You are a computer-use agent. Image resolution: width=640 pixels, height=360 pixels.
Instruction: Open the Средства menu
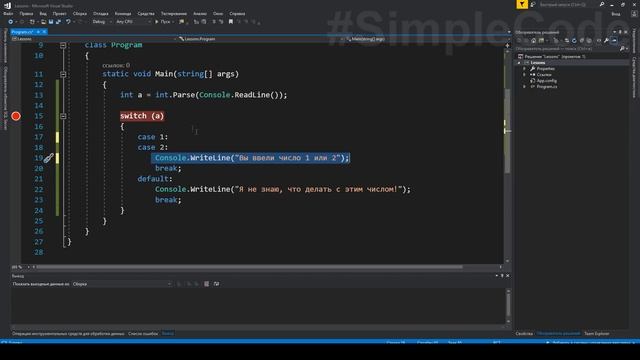[x=146, y=13]
